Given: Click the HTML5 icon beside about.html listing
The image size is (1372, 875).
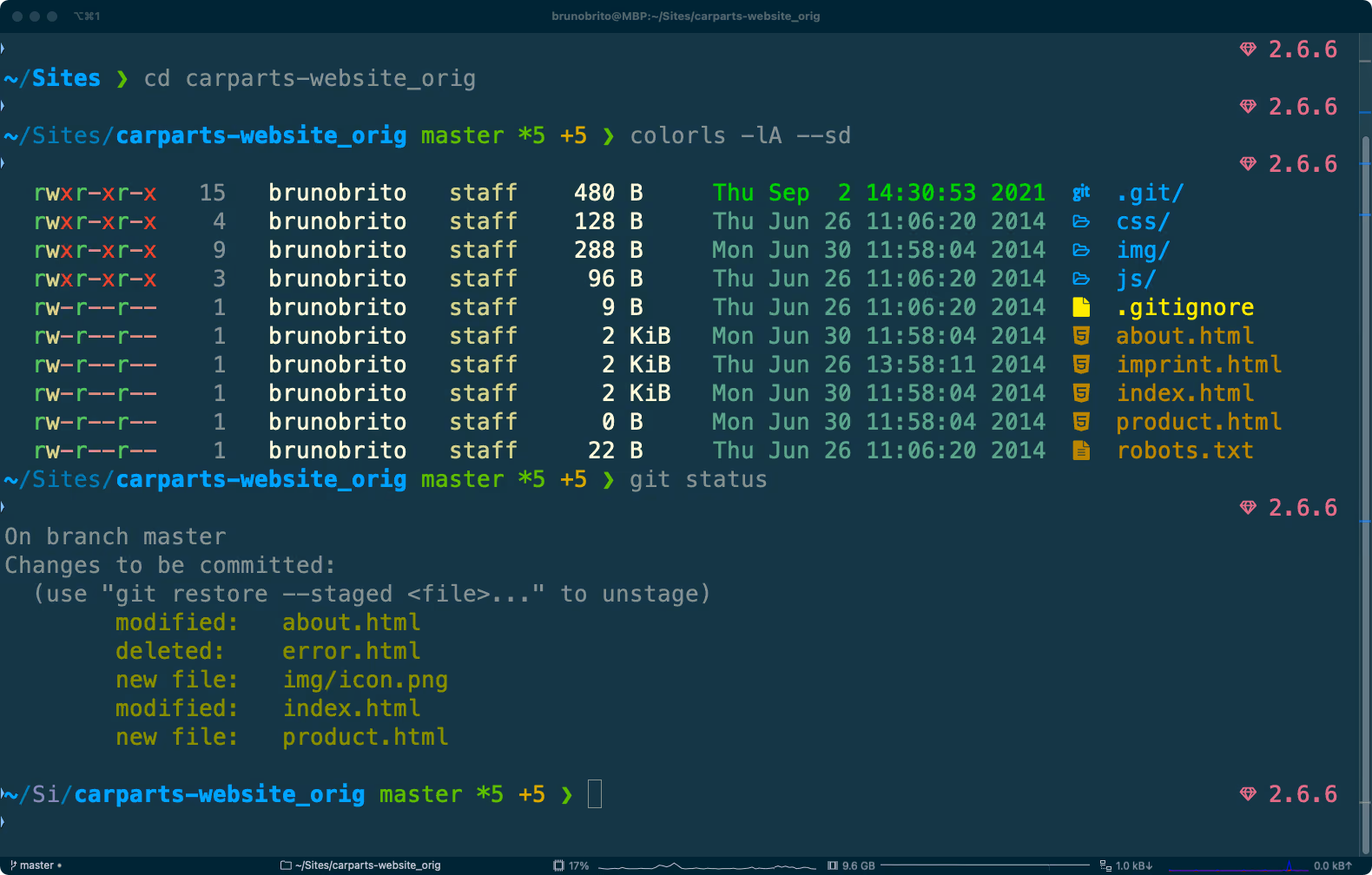Looking at the screenshot, I should coord(1081,336).
